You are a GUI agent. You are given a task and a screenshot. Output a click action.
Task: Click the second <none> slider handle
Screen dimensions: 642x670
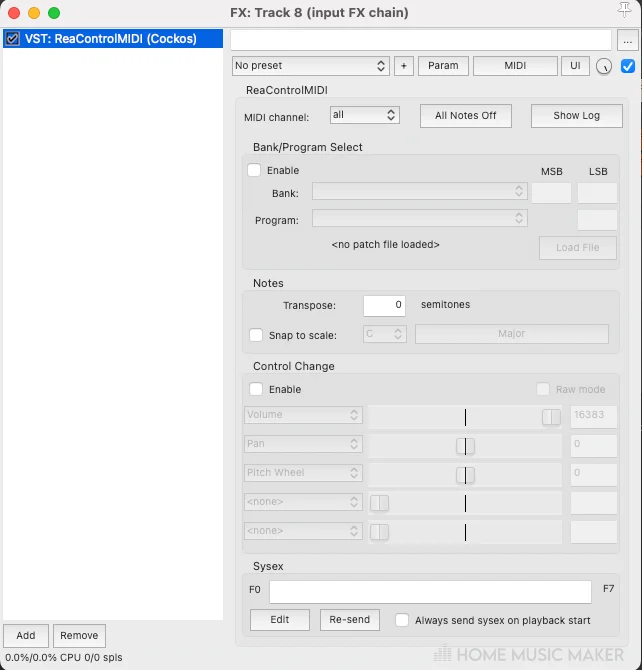point(379,532)
